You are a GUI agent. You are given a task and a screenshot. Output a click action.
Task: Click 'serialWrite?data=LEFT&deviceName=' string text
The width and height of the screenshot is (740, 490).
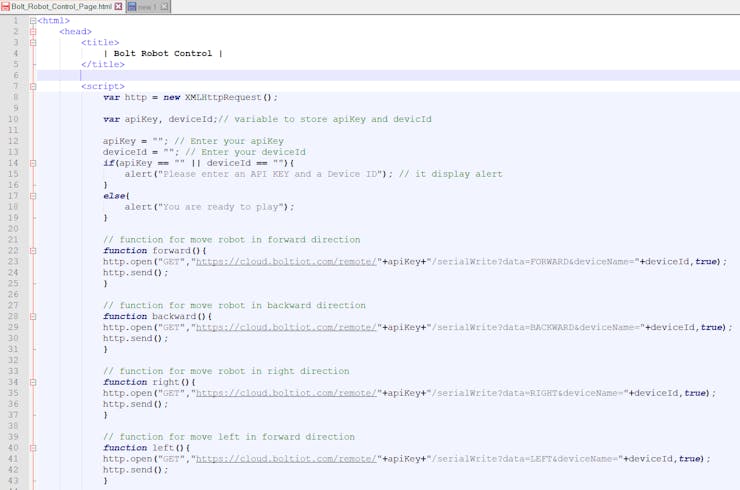[527, 459]
